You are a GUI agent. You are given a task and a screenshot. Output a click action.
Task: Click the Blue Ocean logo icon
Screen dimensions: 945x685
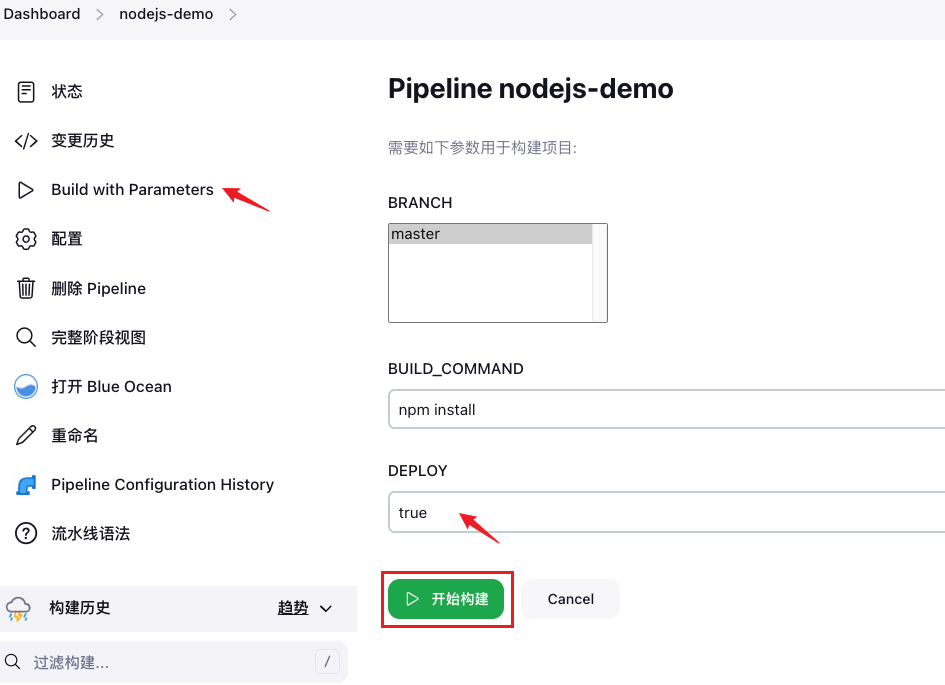pyautogui.click(x=26, y=387)
